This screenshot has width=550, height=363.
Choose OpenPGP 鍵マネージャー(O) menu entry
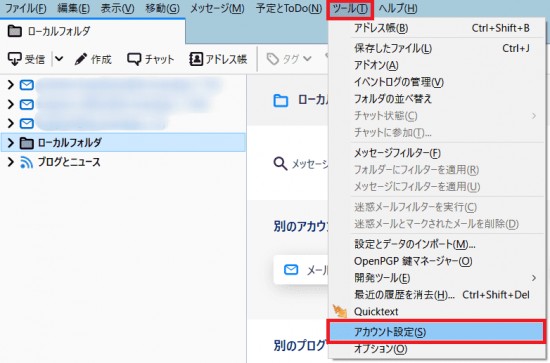point(437,261)
